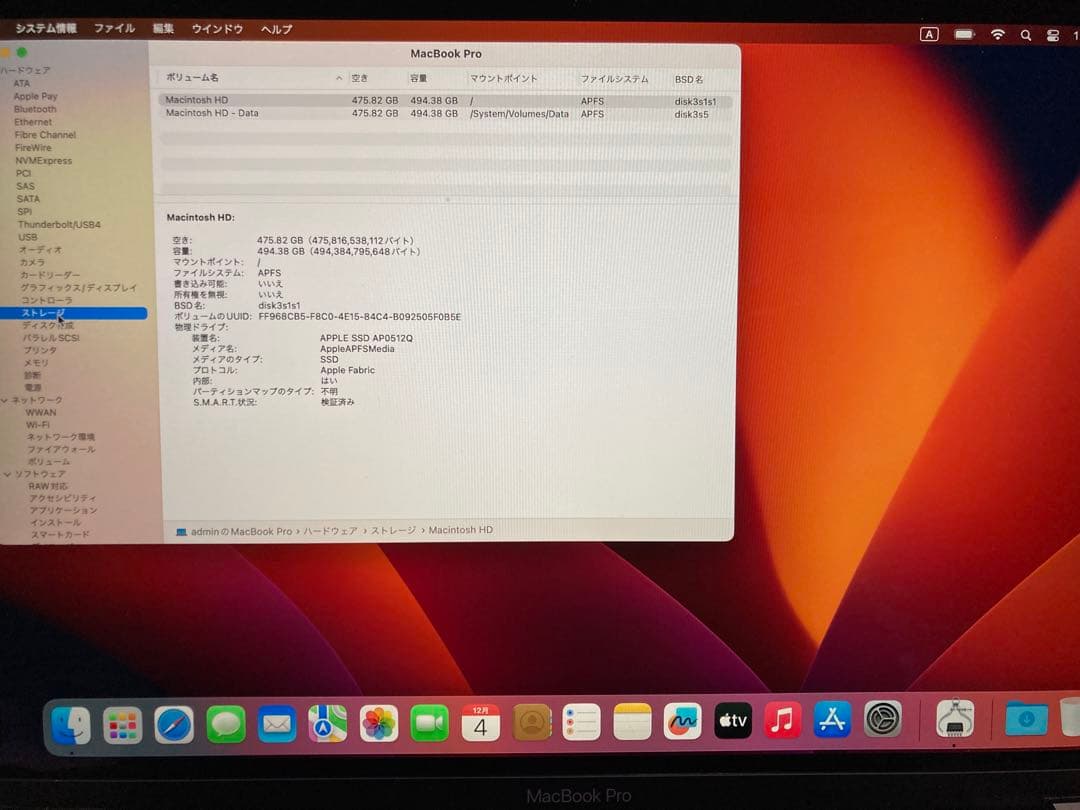Open the App Store from the Dock
This screenshot has width=1080, height=810.
coord(833,722)
